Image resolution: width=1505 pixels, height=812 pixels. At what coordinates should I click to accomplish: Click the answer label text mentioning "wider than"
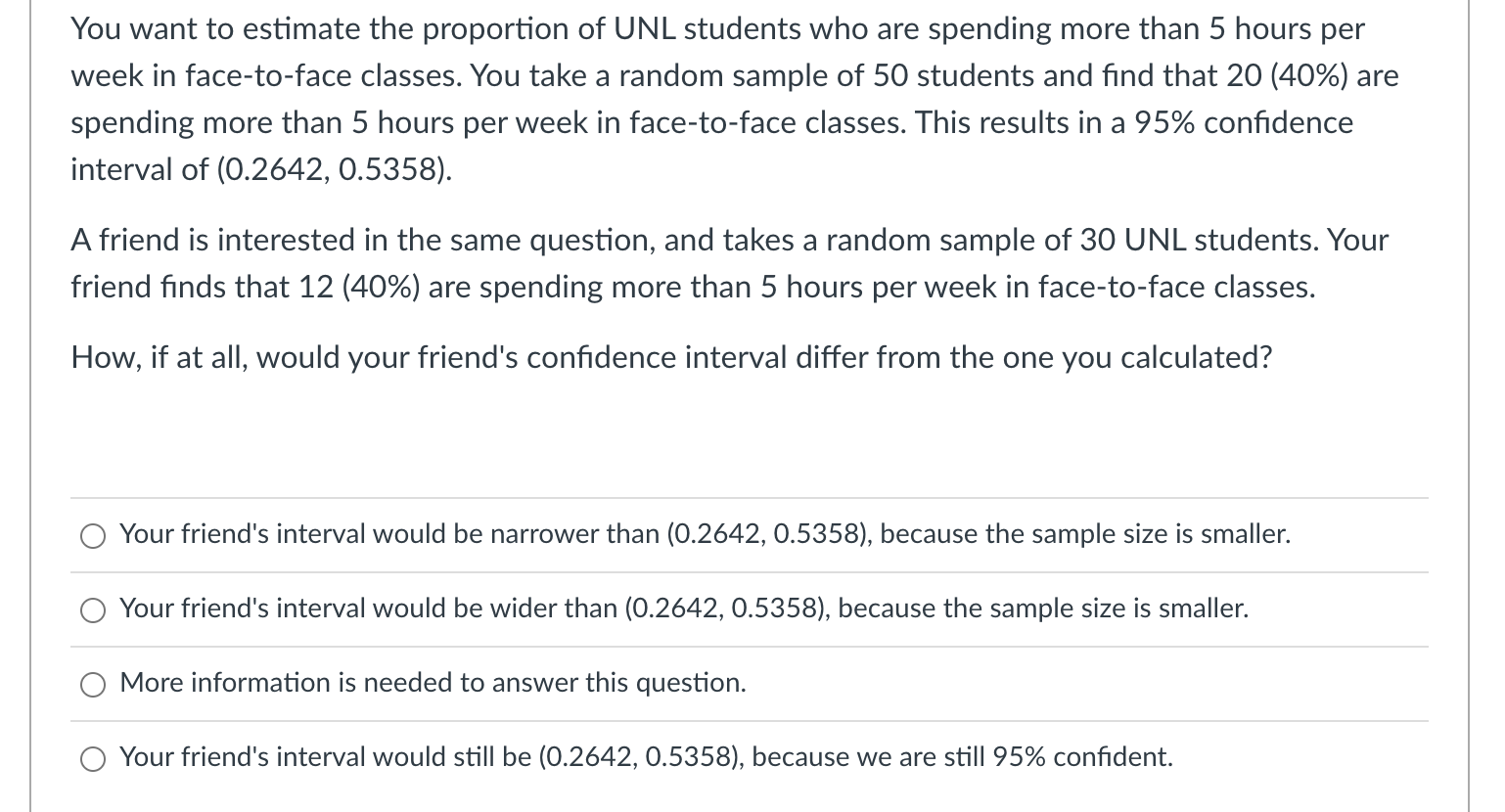[x=684, y=609]
